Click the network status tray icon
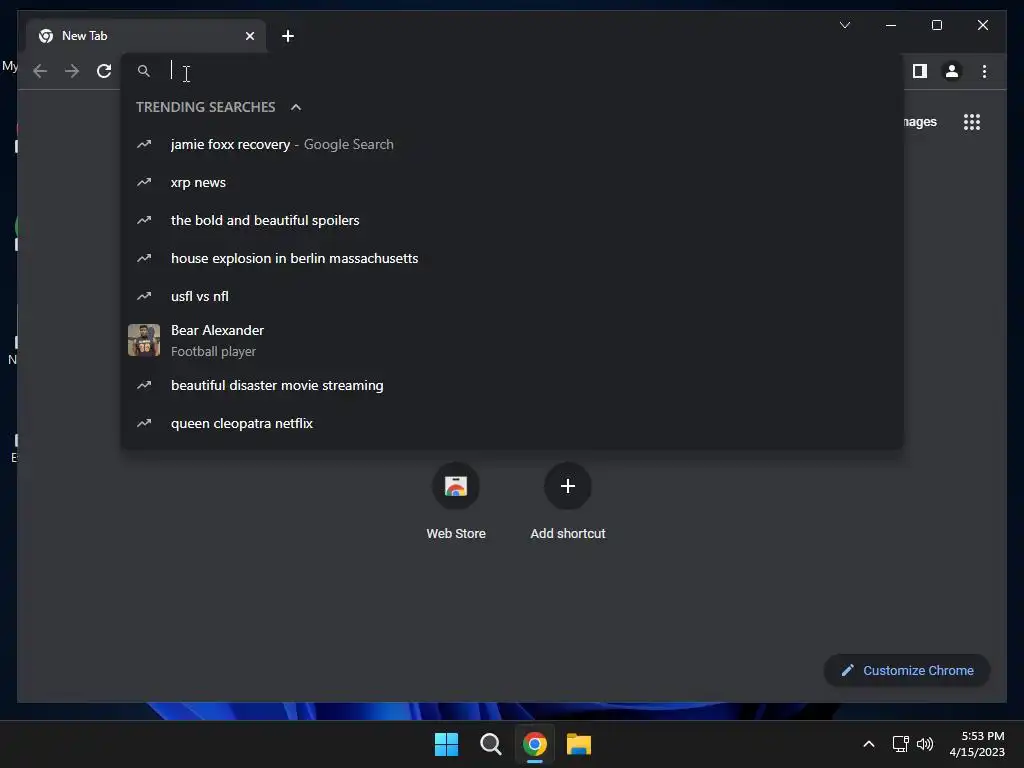 click(901, 744)
